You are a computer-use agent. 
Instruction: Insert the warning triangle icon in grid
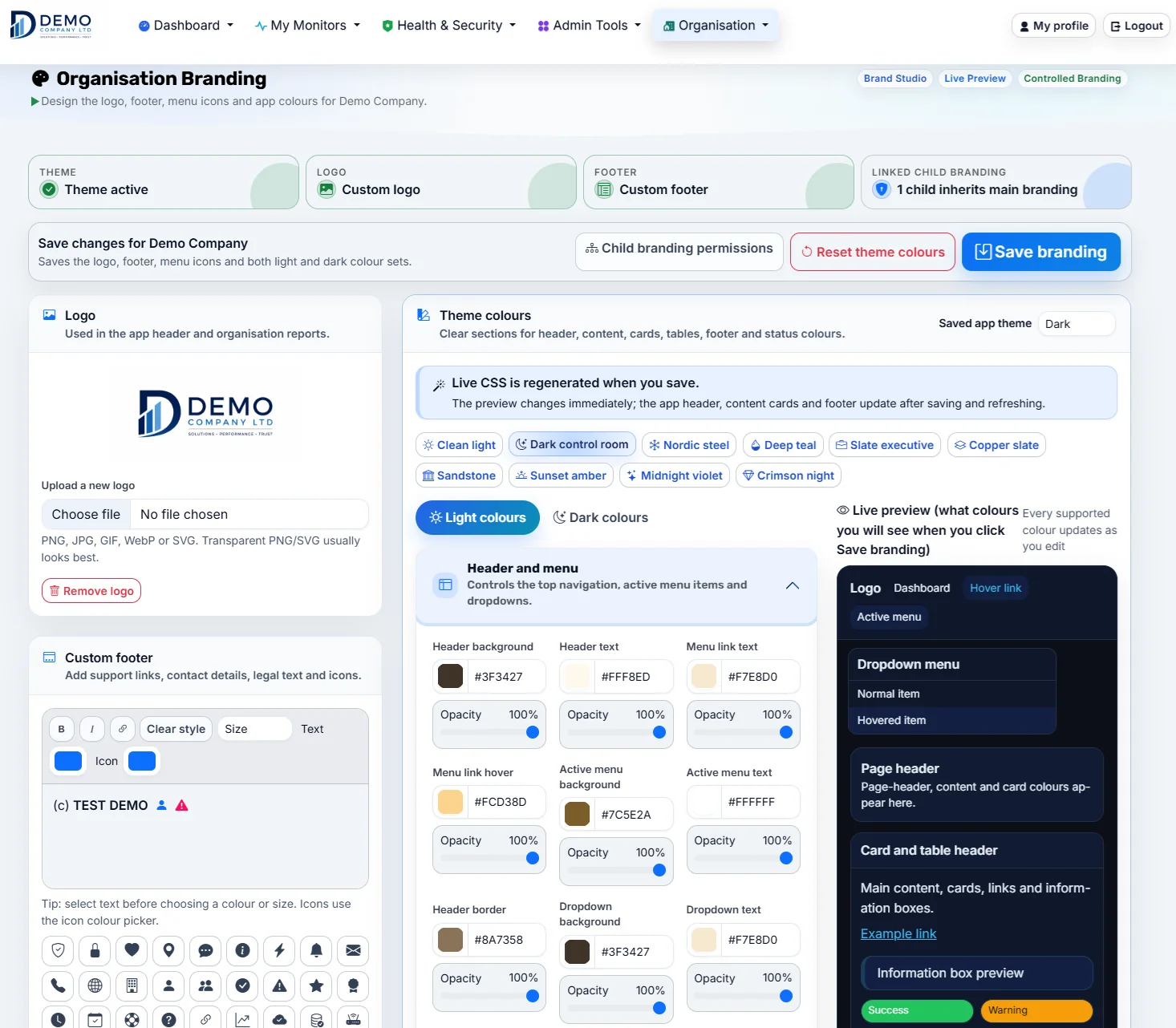tap(279, 986)
